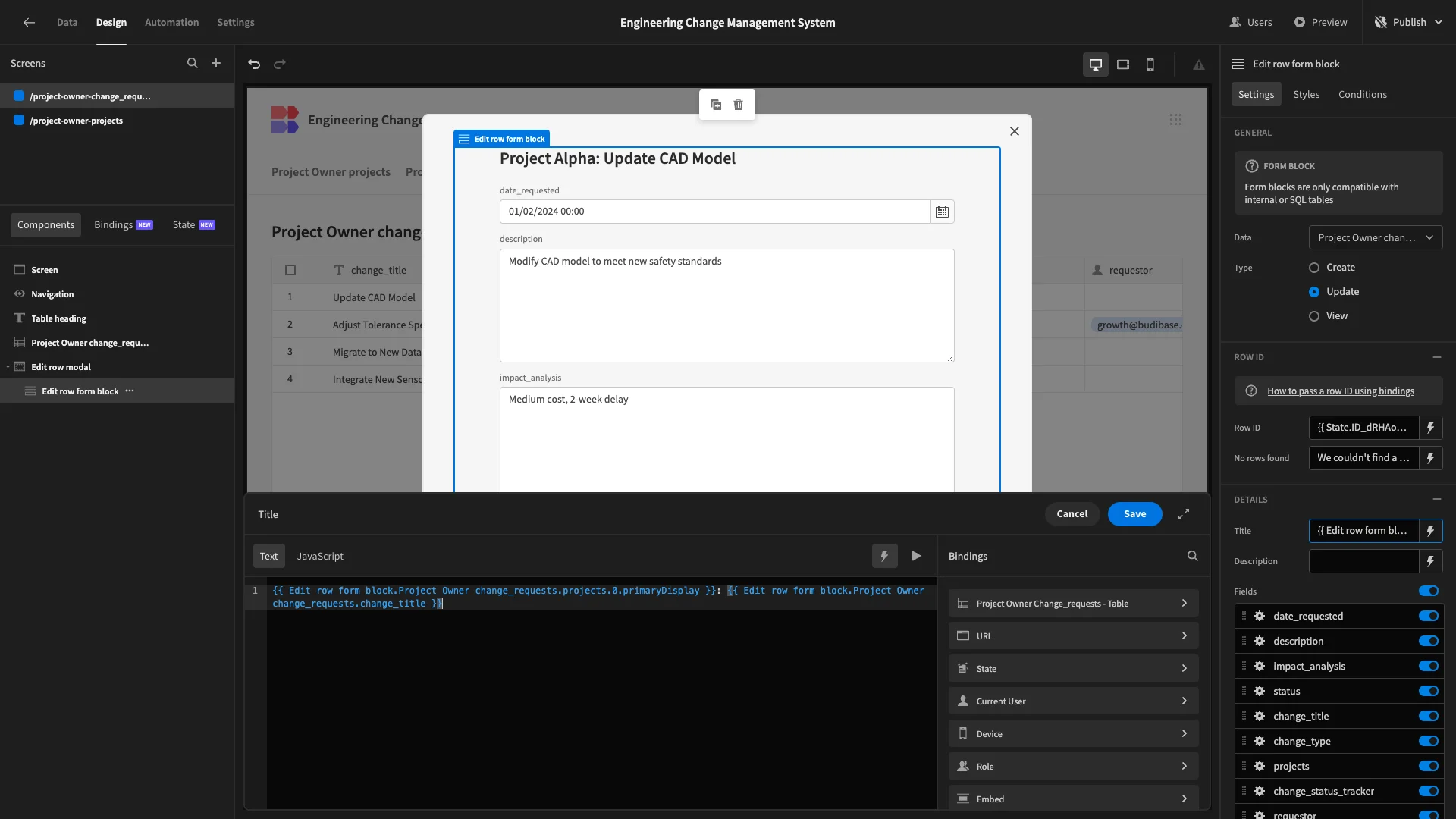Expand the binding editor fullscreen
The height and width of the screenshot is (819, 1456).
[1184, 514]
